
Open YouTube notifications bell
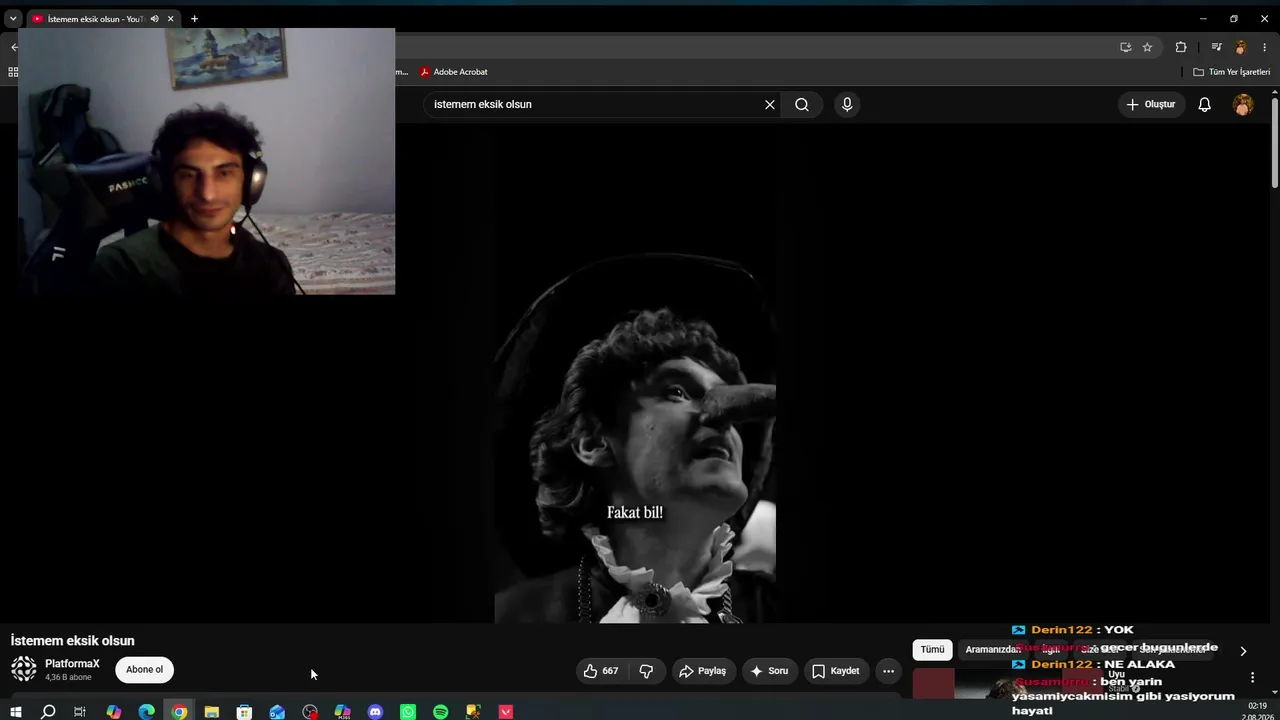click(1205, 104)
